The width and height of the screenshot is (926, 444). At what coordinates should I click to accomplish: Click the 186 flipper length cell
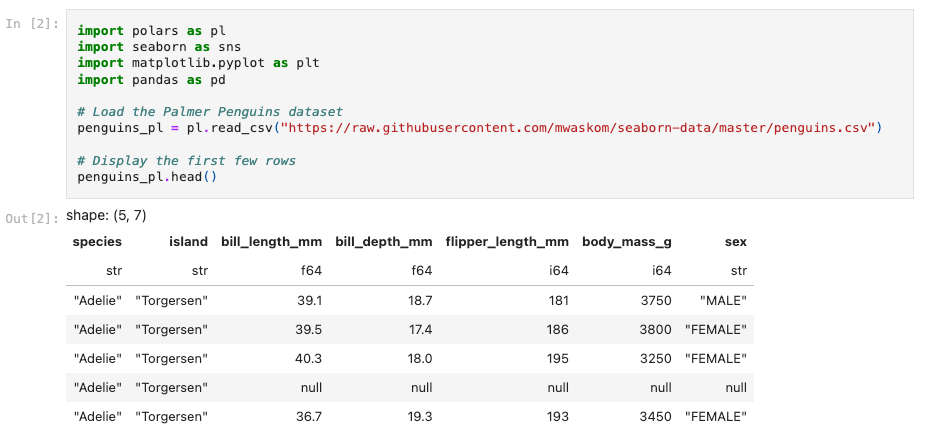558,329
